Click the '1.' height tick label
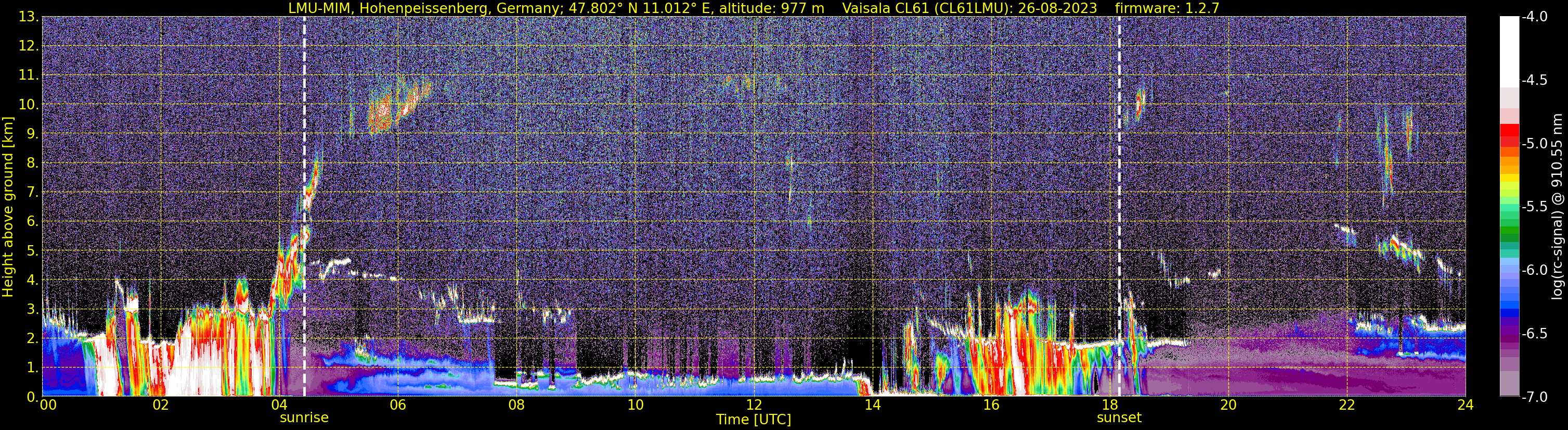This screenshot has height=430, width=1568. point(33,368)
